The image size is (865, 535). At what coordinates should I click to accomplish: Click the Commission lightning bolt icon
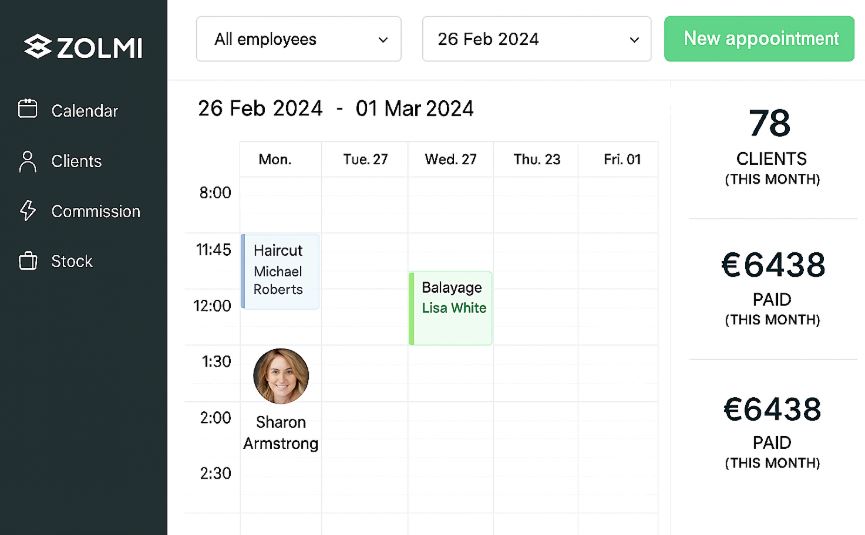[28, 211]
